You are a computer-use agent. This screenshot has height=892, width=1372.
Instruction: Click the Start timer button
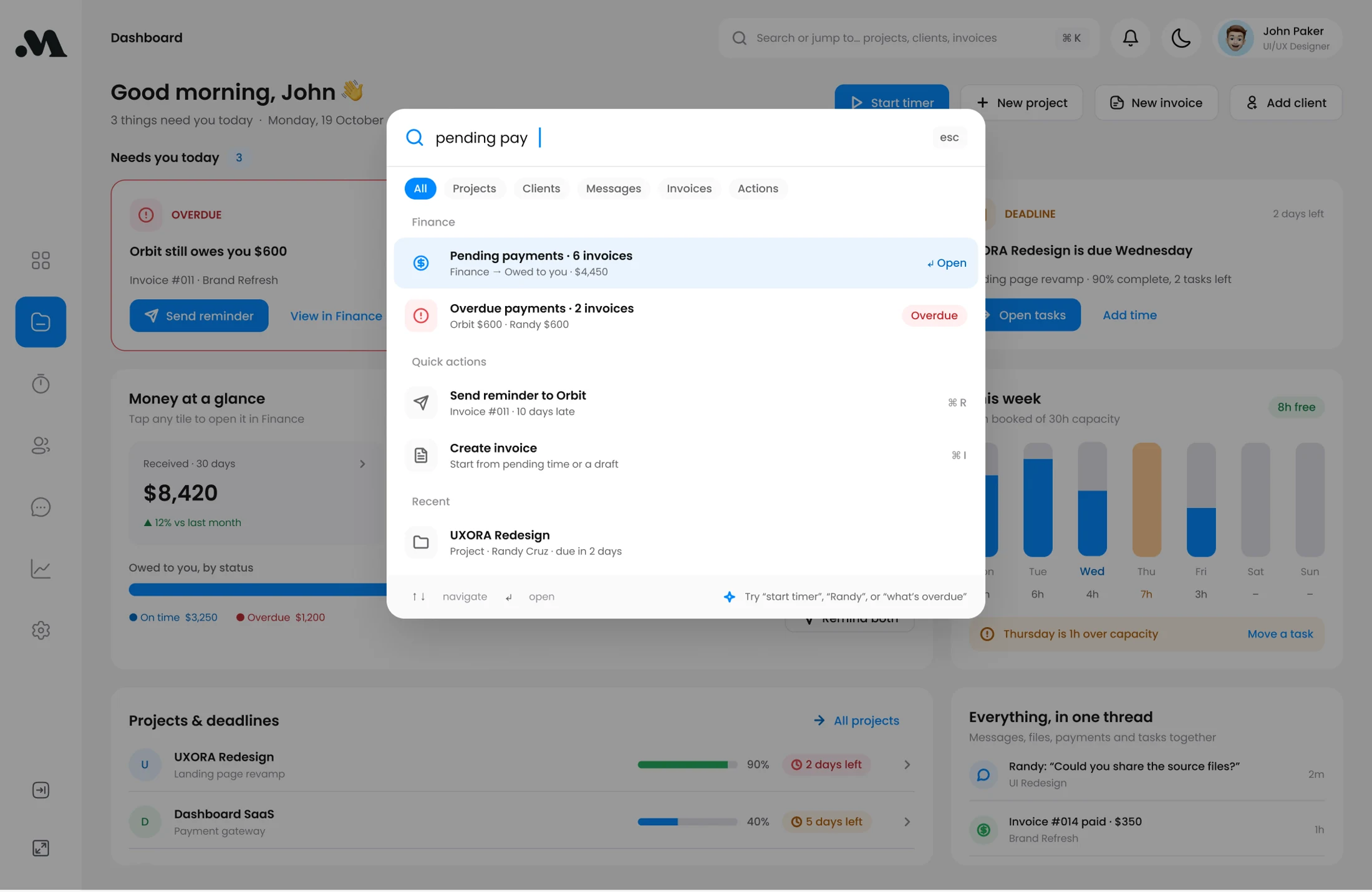tap(892, 98)
